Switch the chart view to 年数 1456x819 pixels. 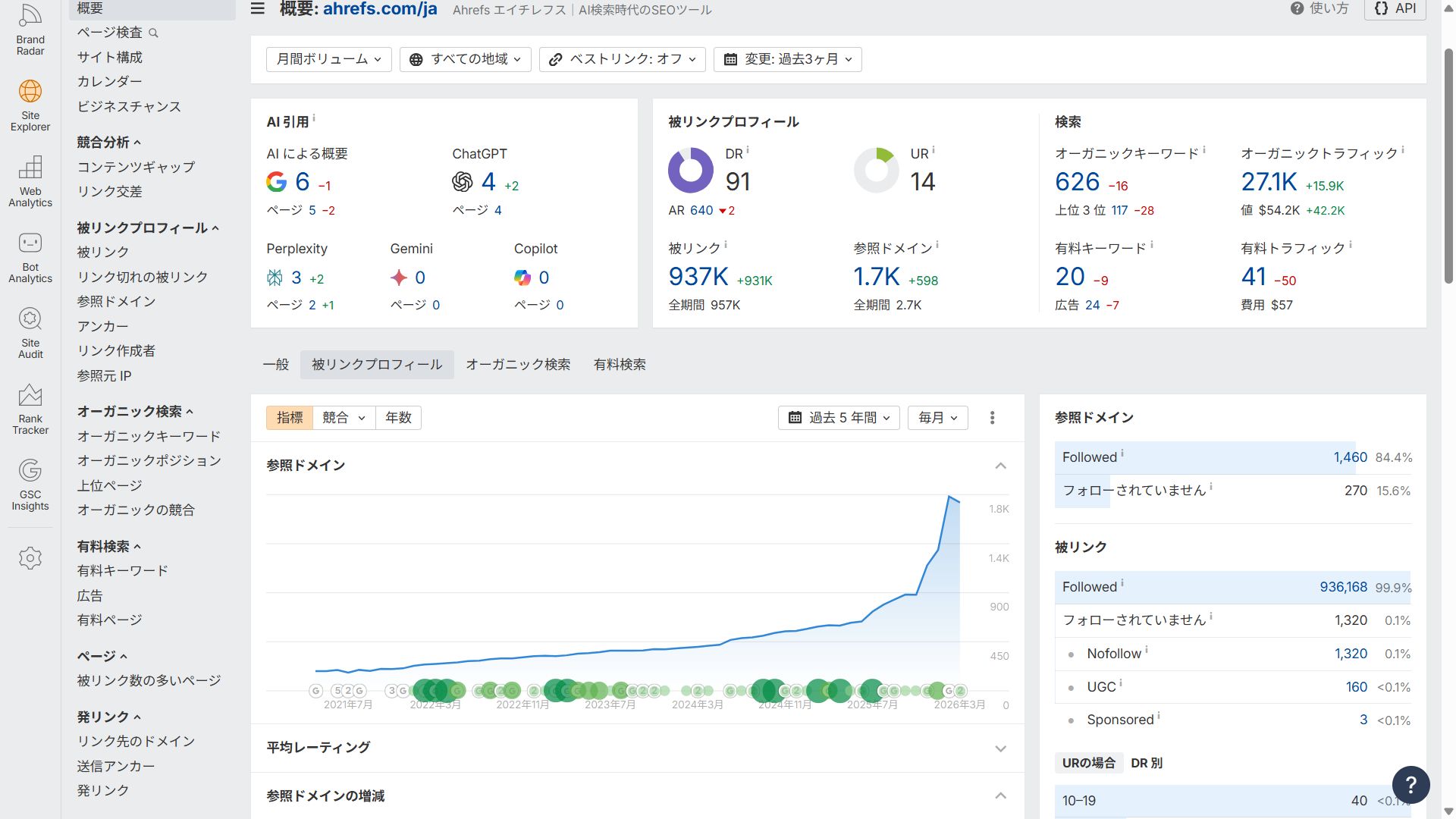(x=398, y=417)
